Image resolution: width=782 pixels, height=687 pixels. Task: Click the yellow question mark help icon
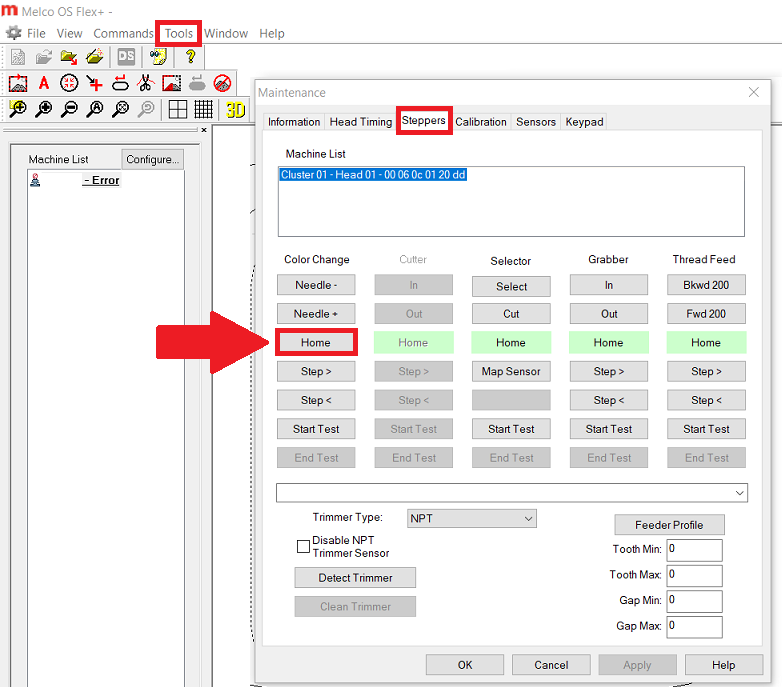[190, 57]
